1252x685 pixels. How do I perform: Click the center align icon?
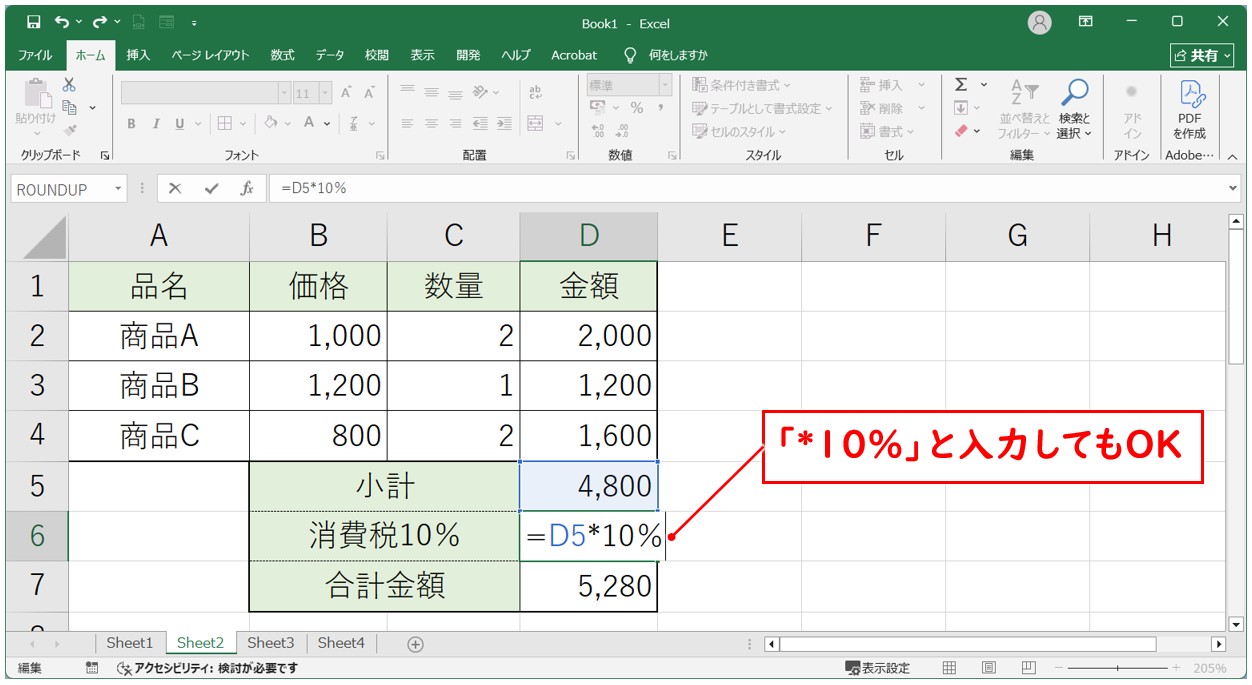432,124
